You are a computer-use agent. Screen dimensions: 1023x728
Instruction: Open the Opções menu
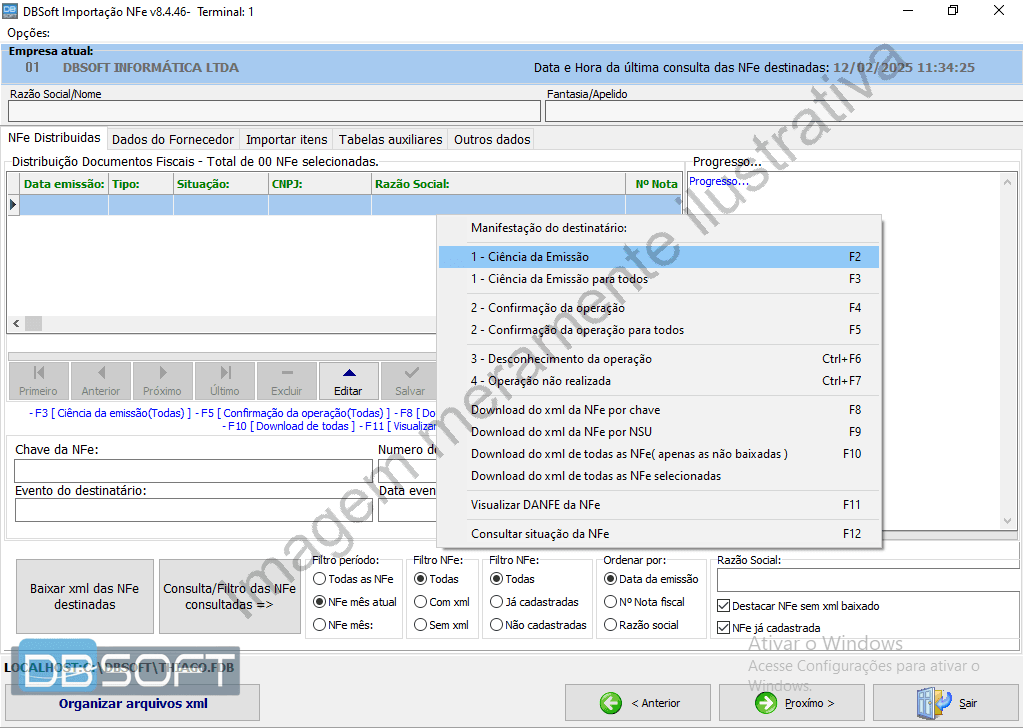click(28, 33)
